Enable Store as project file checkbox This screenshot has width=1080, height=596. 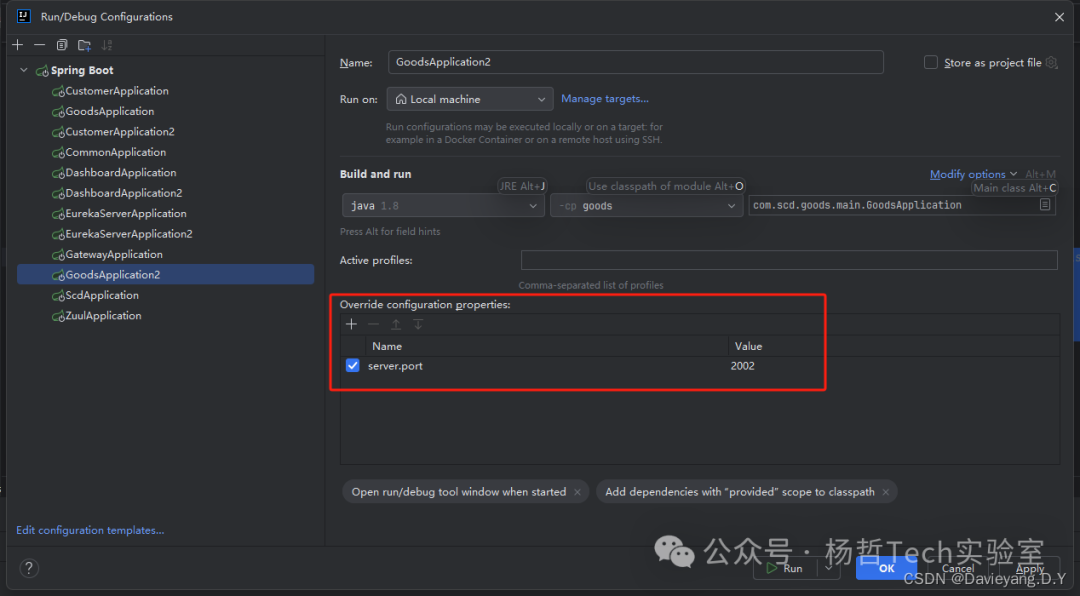(x=932, y=63)
